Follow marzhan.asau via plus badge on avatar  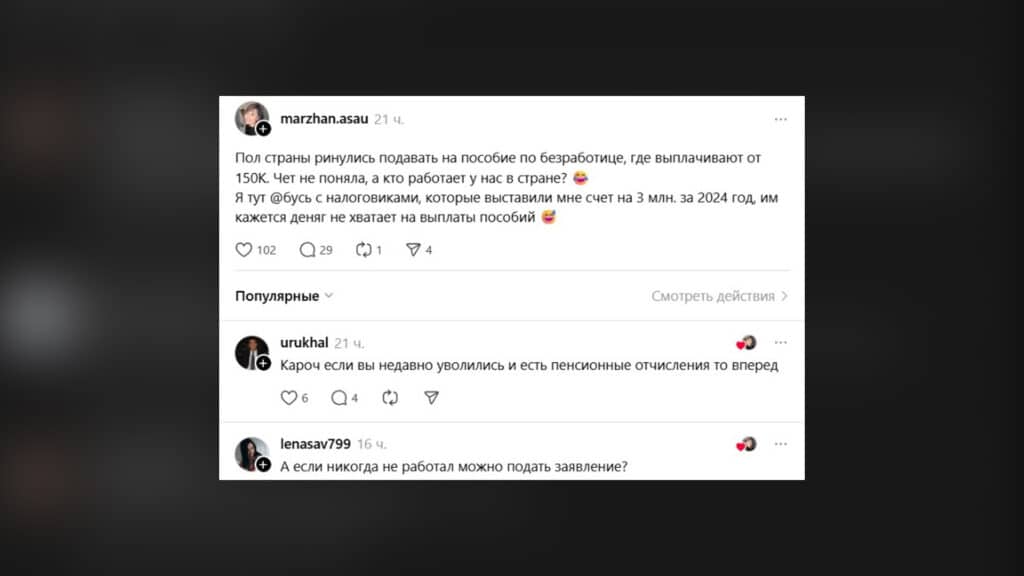263,129
